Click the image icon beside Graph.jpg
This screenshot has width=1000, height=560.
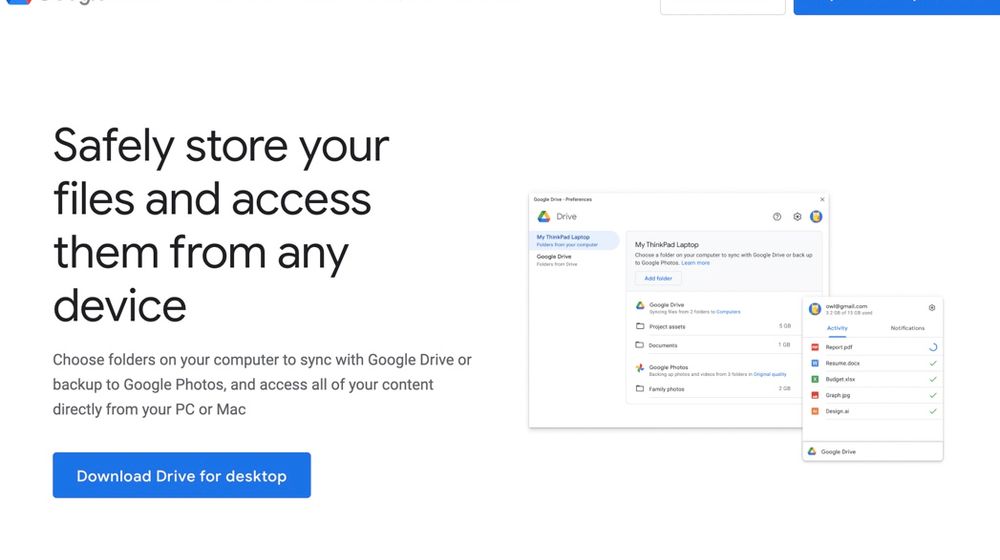point(814,395)
